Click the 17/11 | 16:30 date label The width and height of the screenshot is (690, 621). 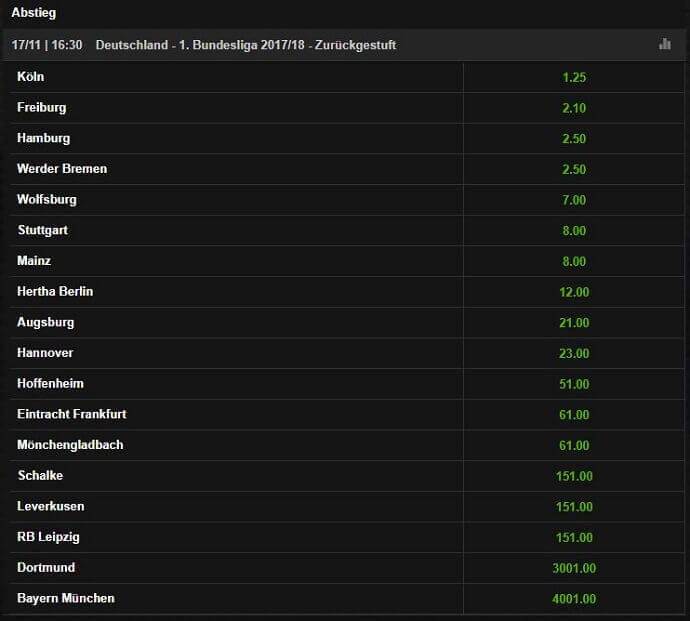pyautogui.click(x=47, y=45)
